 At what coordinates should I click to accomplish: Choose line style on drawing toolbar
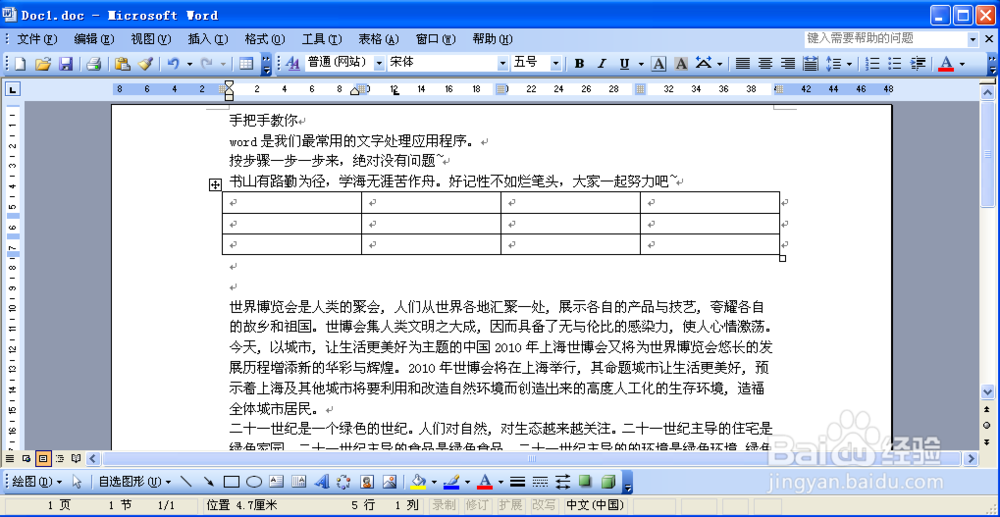coord(518,481)
